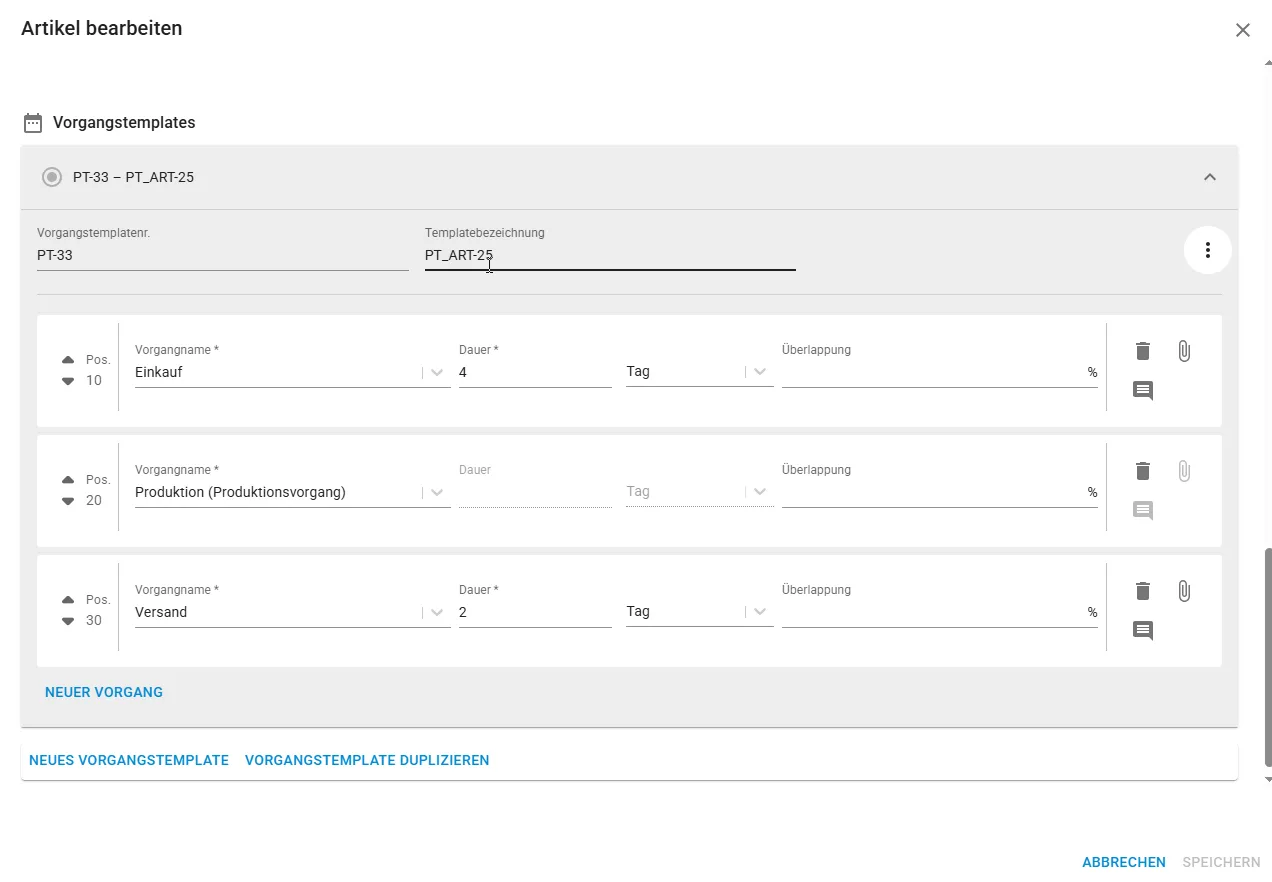Screen dimensions: 1272x882
Task: Click the Dauer field for Versand
Action: tap(535, 612)
